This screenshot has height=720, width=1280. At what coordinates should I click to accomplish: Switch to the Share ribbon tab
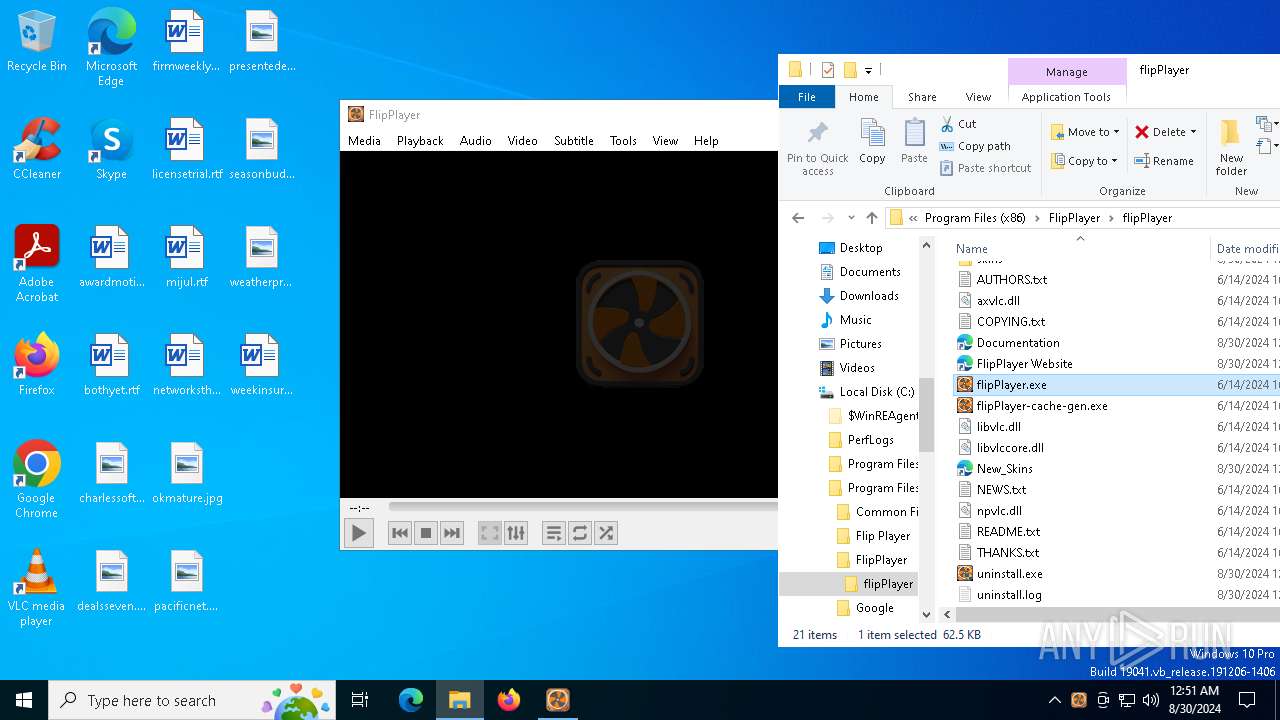coord(922,97)
